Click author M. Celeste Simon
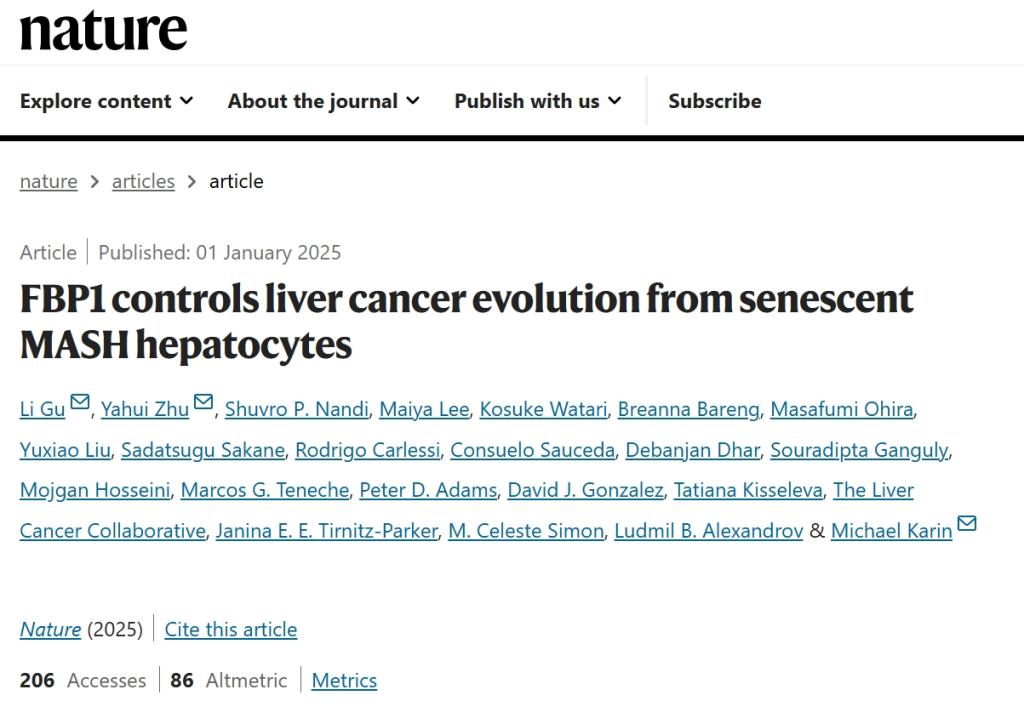Image resolution: width=1024 pixels, height=718 pixels. point(526,530)
